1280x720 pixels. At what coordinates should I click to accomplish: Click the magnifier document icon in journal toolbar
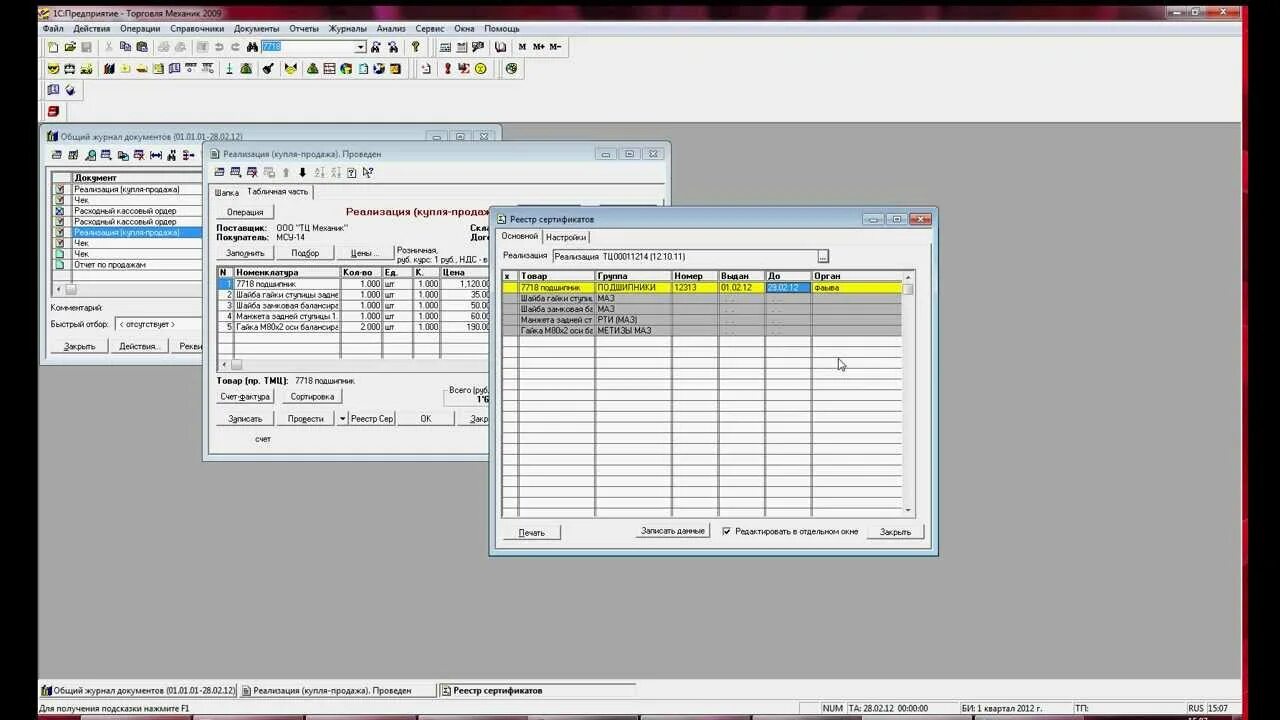pos(90,155)
